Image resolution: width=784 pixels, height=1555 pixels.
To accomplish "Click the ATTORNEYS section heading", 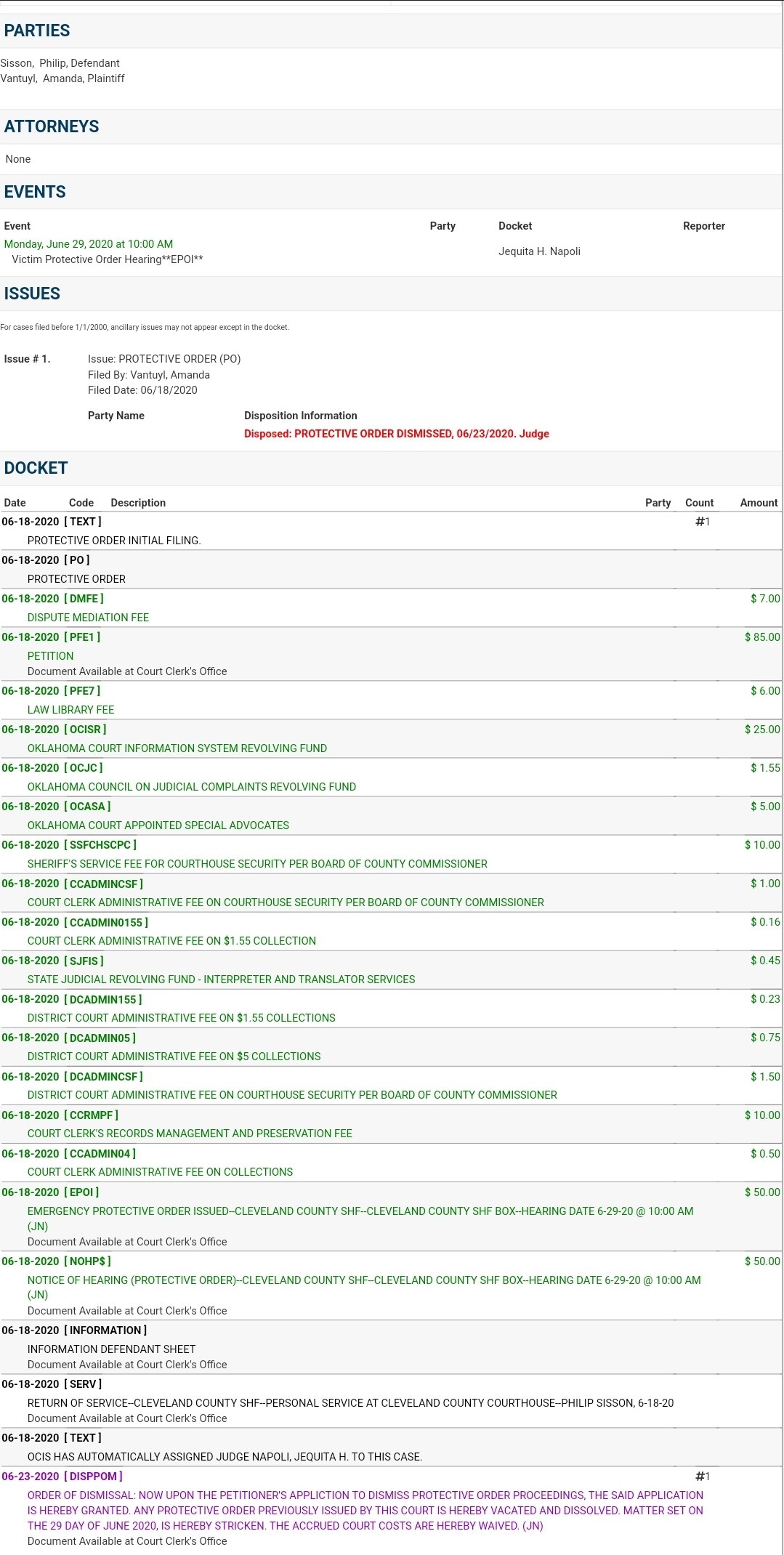I will [52, 126].
